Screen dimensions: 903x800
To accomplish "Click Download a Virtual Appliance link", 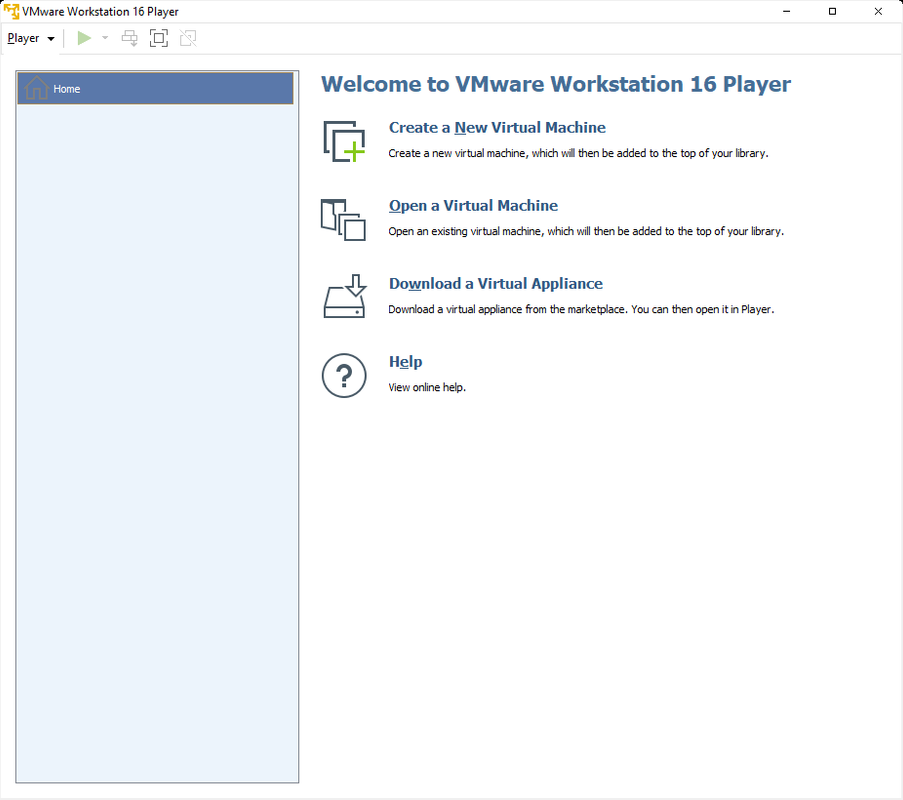I will [496, 283].
